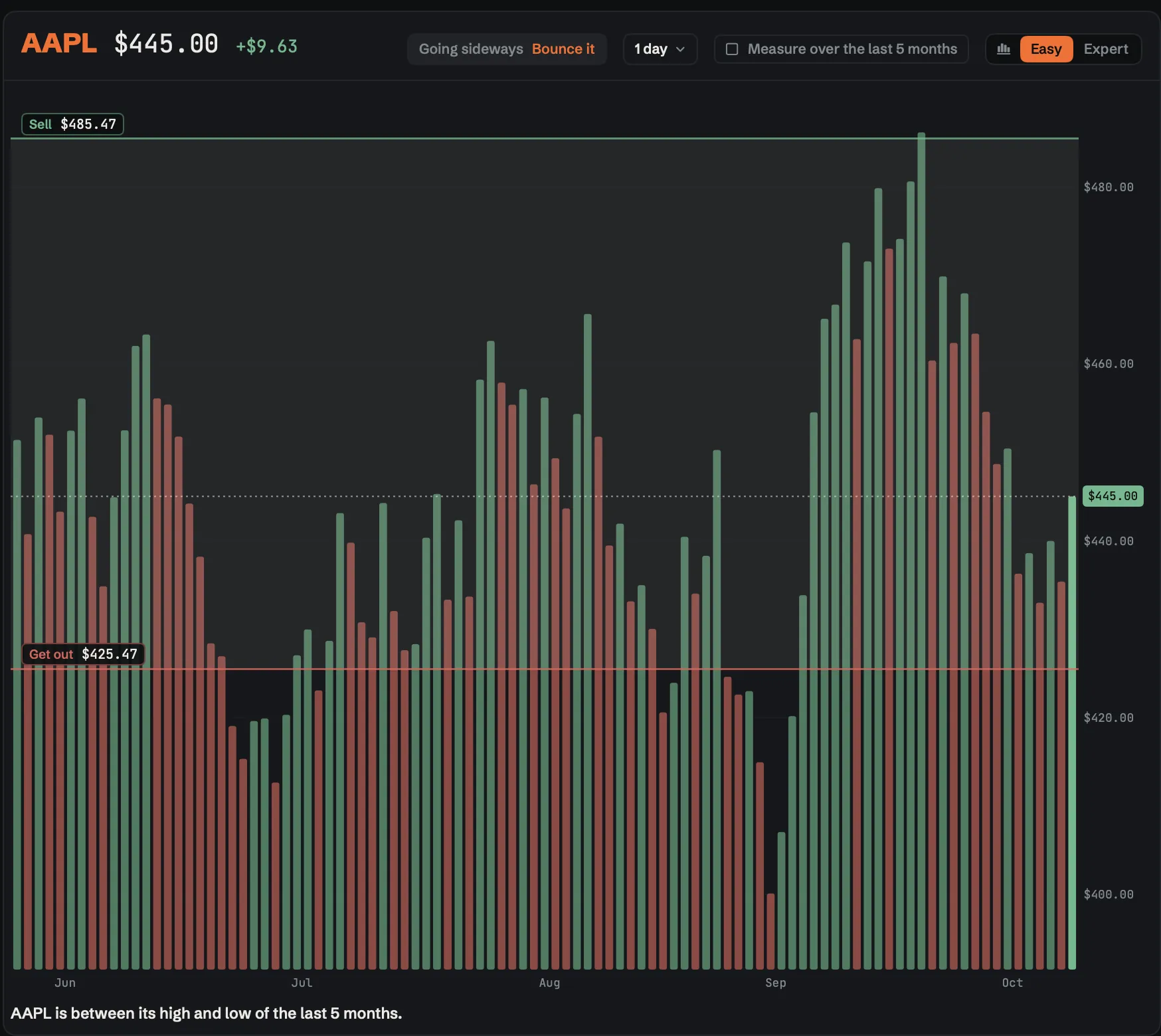1161x1036 pixels.
Task: Click the bar chart view icon
Action: (x=1004, y=49)
